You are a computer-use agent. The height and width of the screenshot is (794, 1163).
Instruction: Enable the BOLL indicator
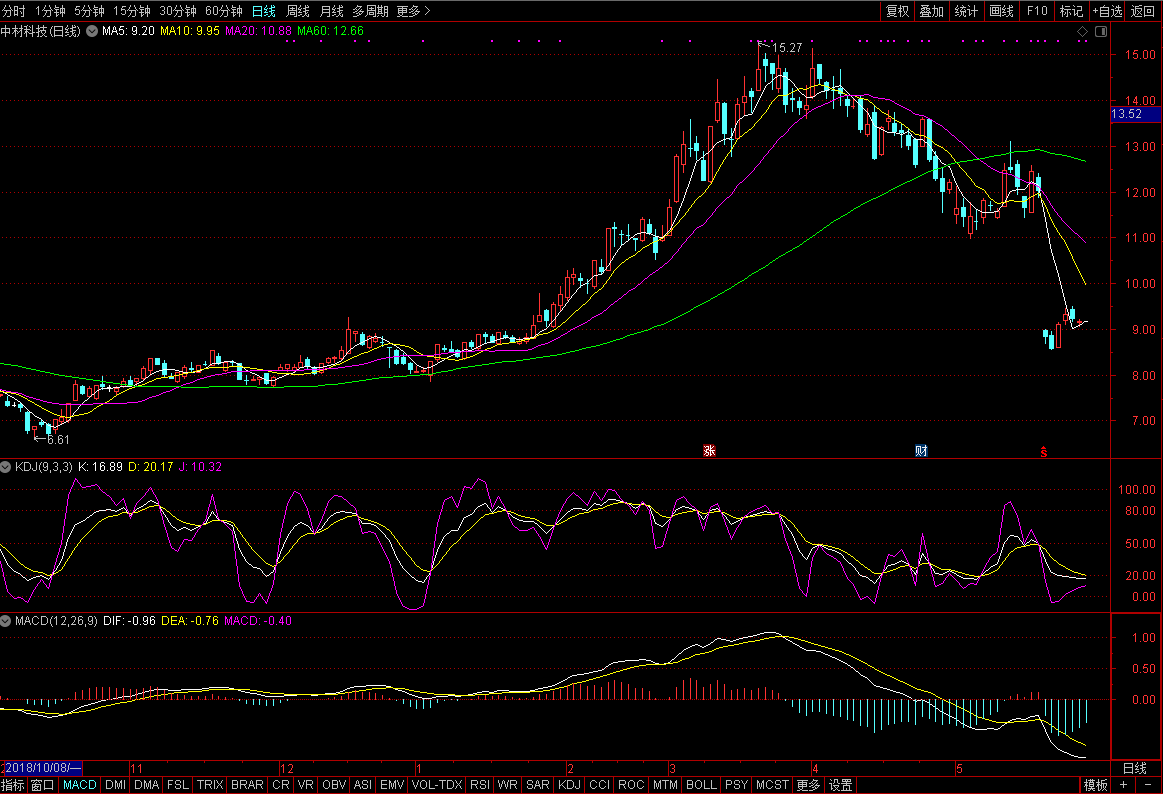[701, 785]
